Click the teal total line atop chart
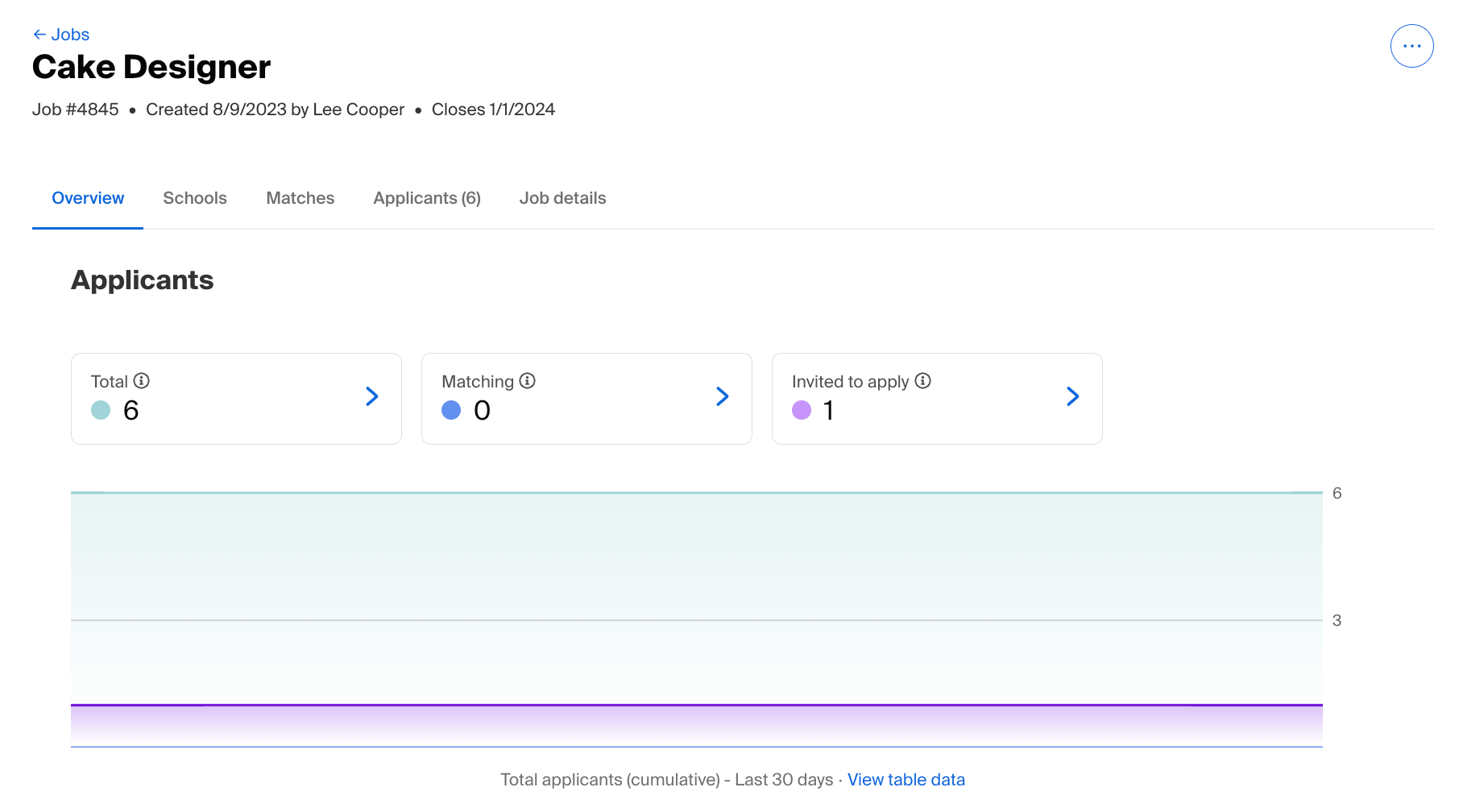Screen dimensions: 1463x812 [696, 492]
